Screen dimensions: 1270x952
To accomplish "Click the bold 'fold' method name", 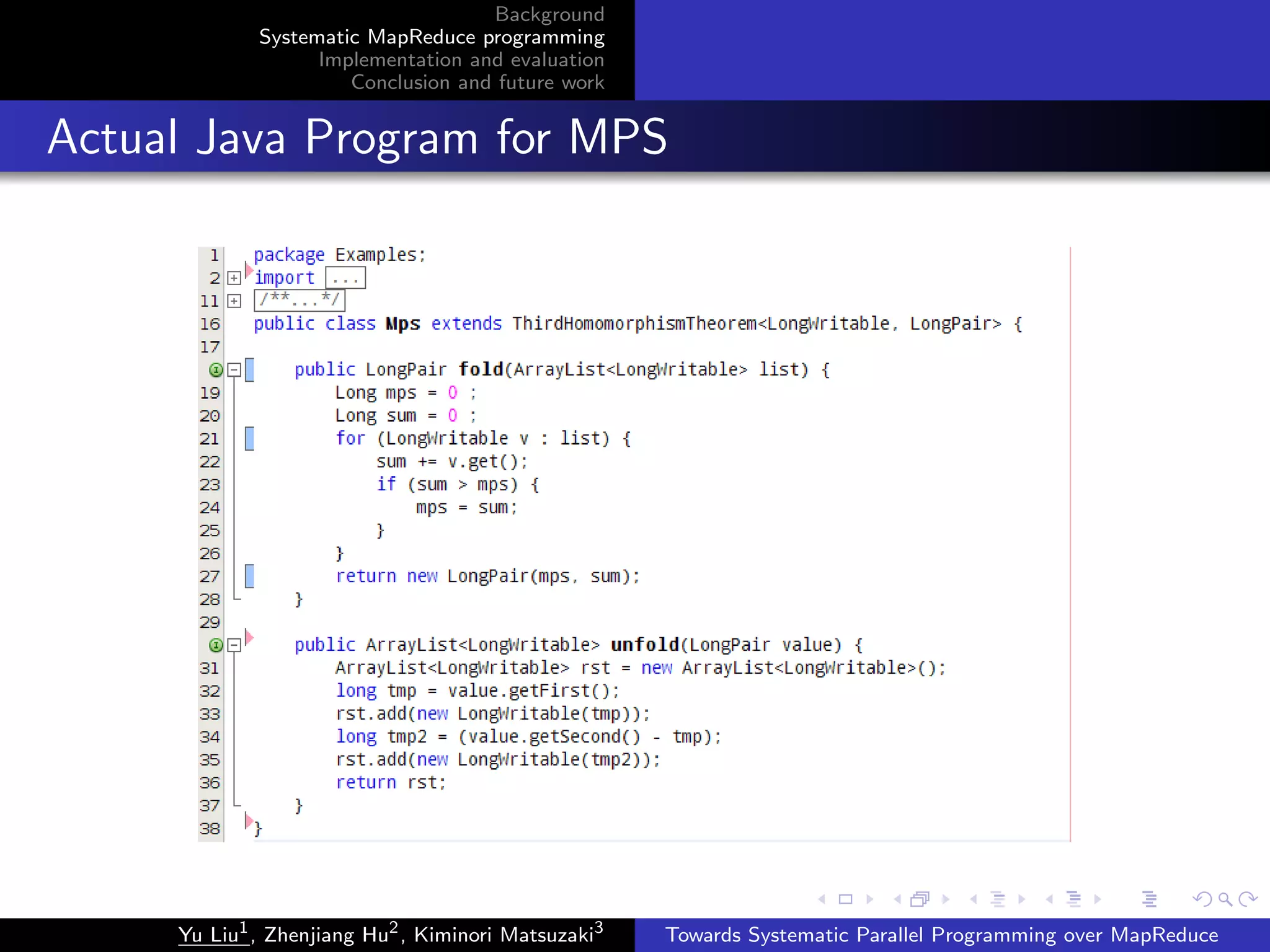I will click(481, 369).
